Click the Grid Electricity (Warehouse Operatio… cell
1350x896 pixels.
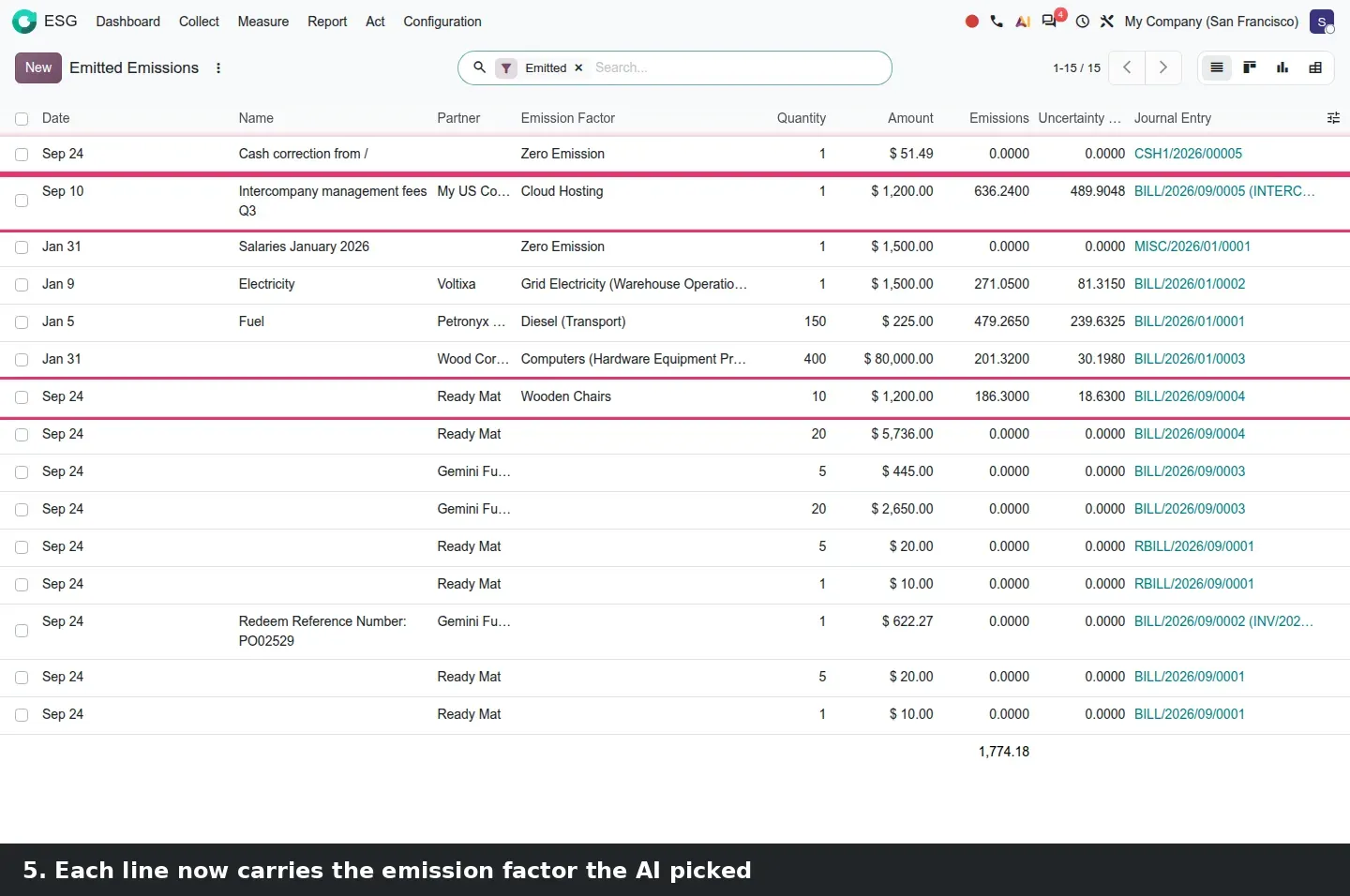tap(634, 284)
